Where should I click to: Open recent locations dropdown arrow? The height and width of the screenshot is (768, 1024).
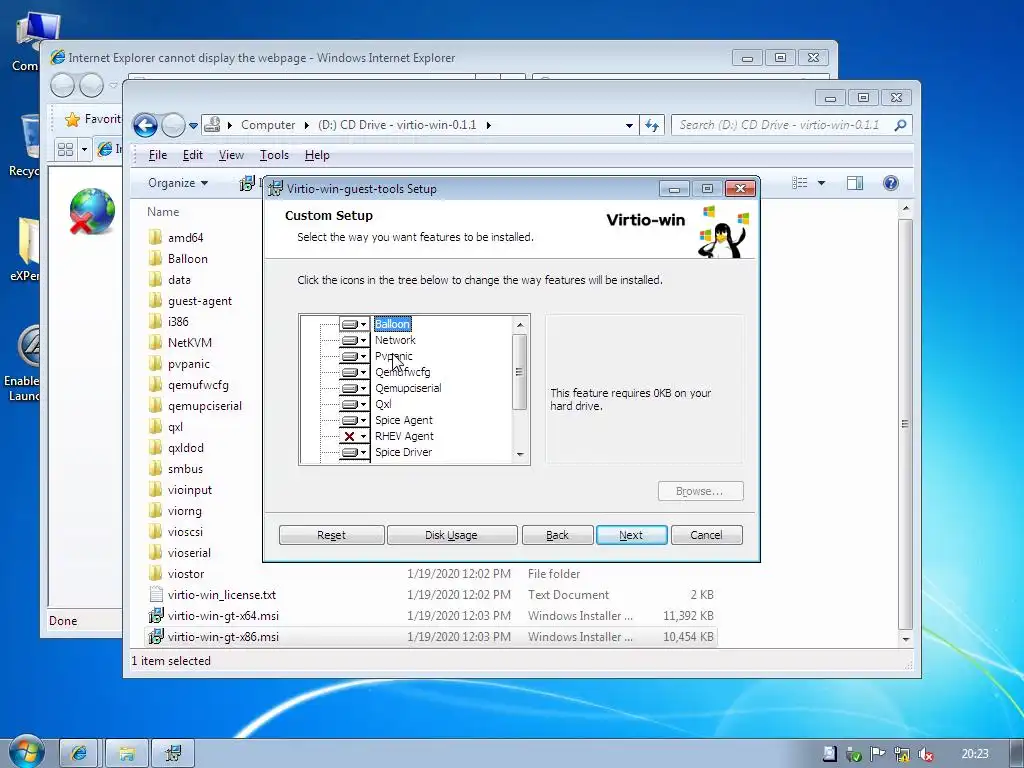(193, 125)
